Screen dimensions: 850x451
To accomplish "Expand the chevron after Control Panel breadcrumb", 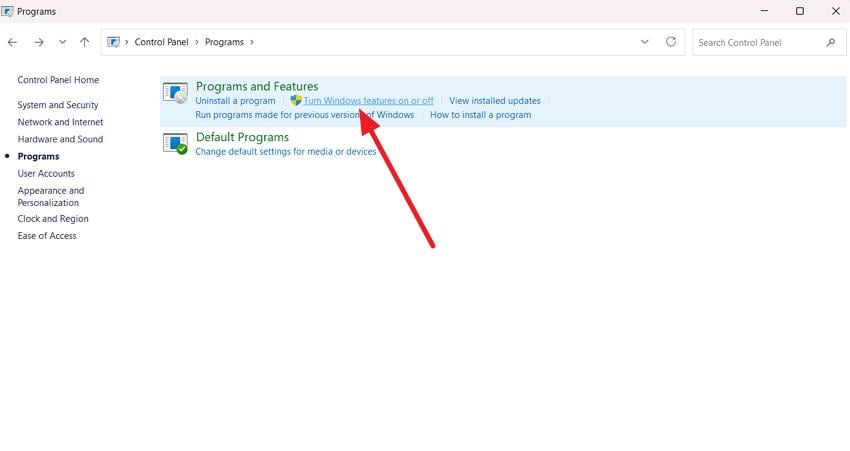I will 197,42.
